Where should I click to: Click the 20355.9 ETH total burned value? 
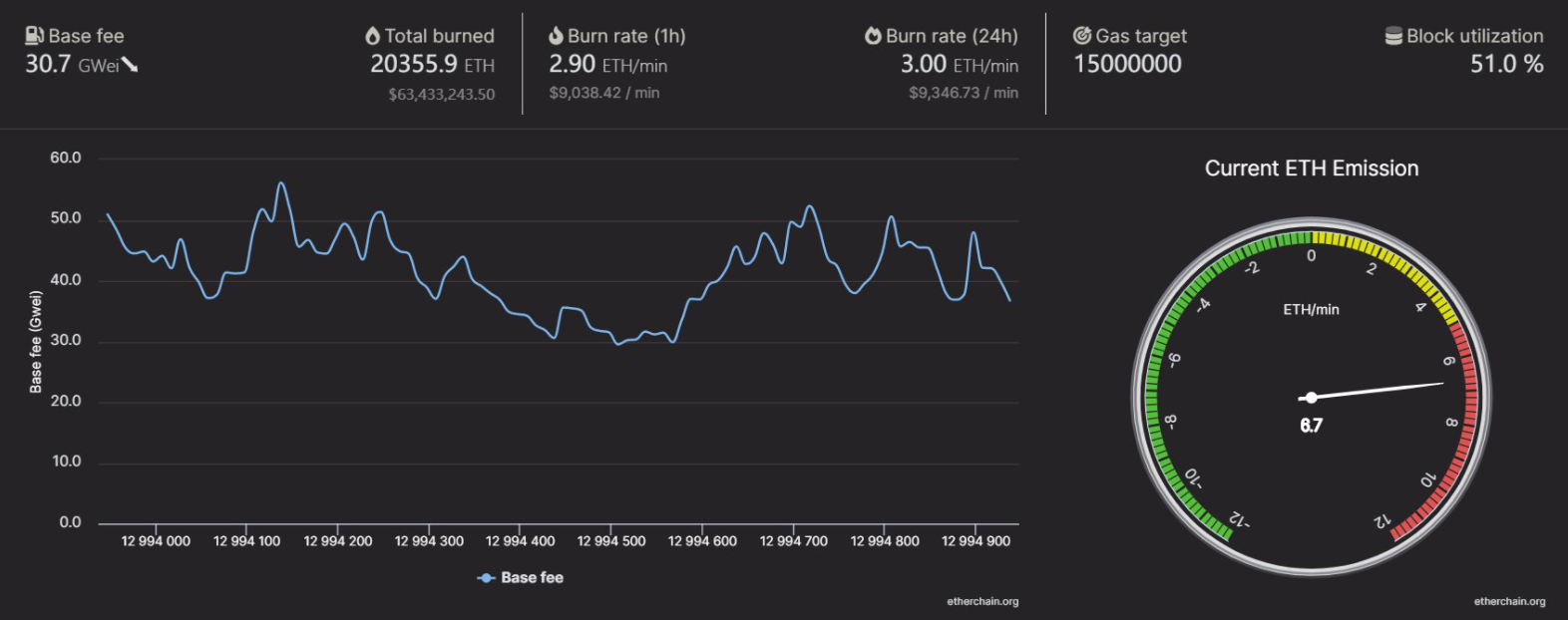coord(432,65)
